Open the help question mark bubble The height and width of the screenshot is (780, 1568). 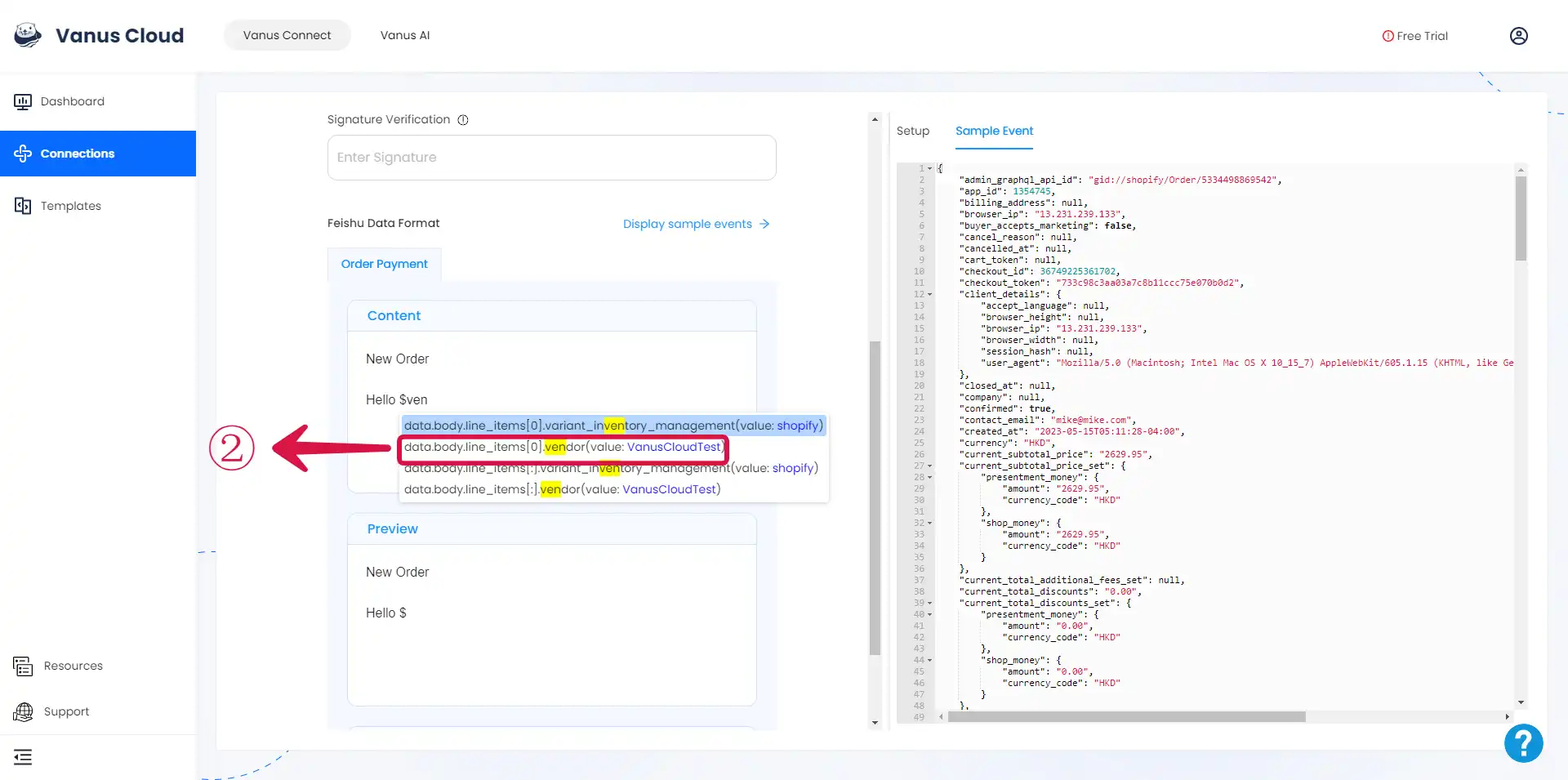point(1523,743)
